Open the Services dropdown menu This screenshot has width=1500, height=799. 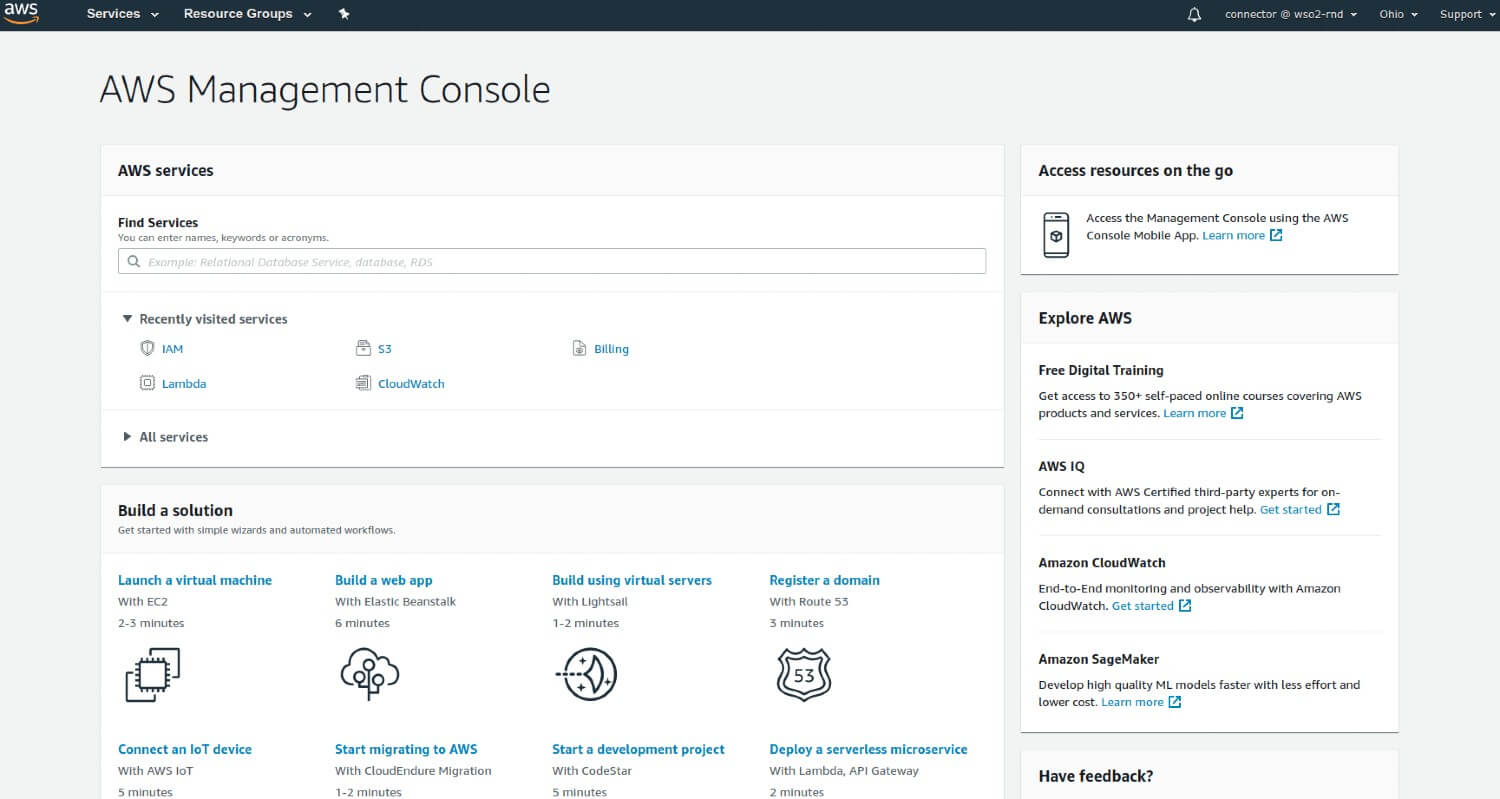tap(122, 14)
